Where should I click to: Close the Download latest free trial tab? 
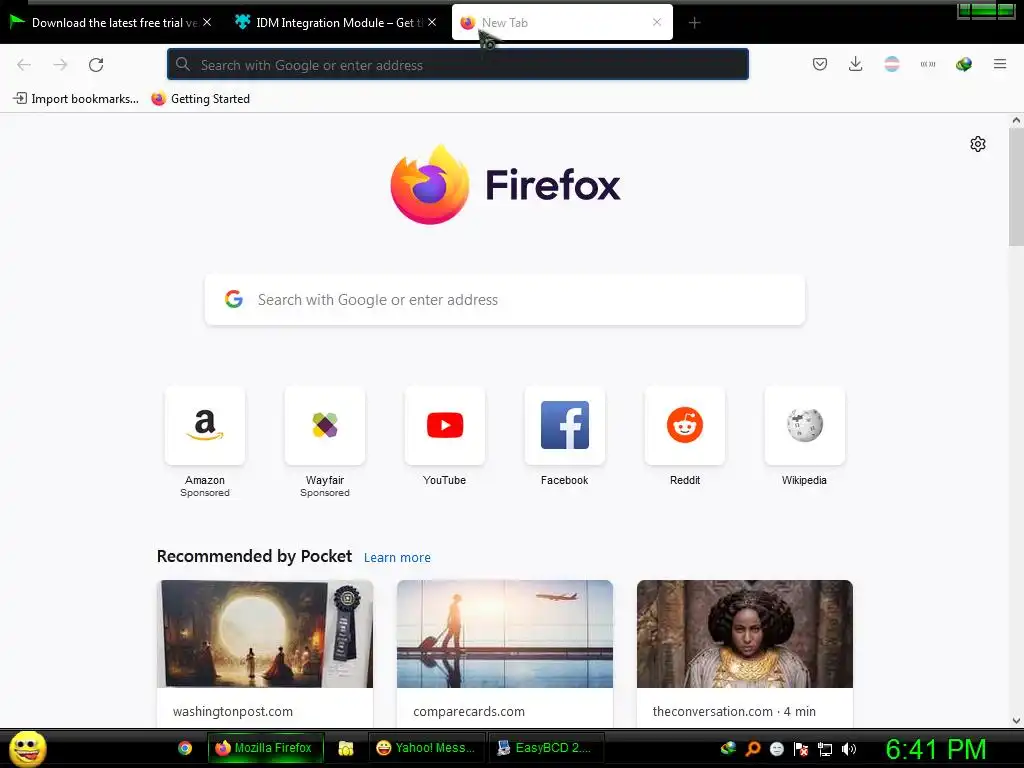pyautogui.click(x=207, y=22)
